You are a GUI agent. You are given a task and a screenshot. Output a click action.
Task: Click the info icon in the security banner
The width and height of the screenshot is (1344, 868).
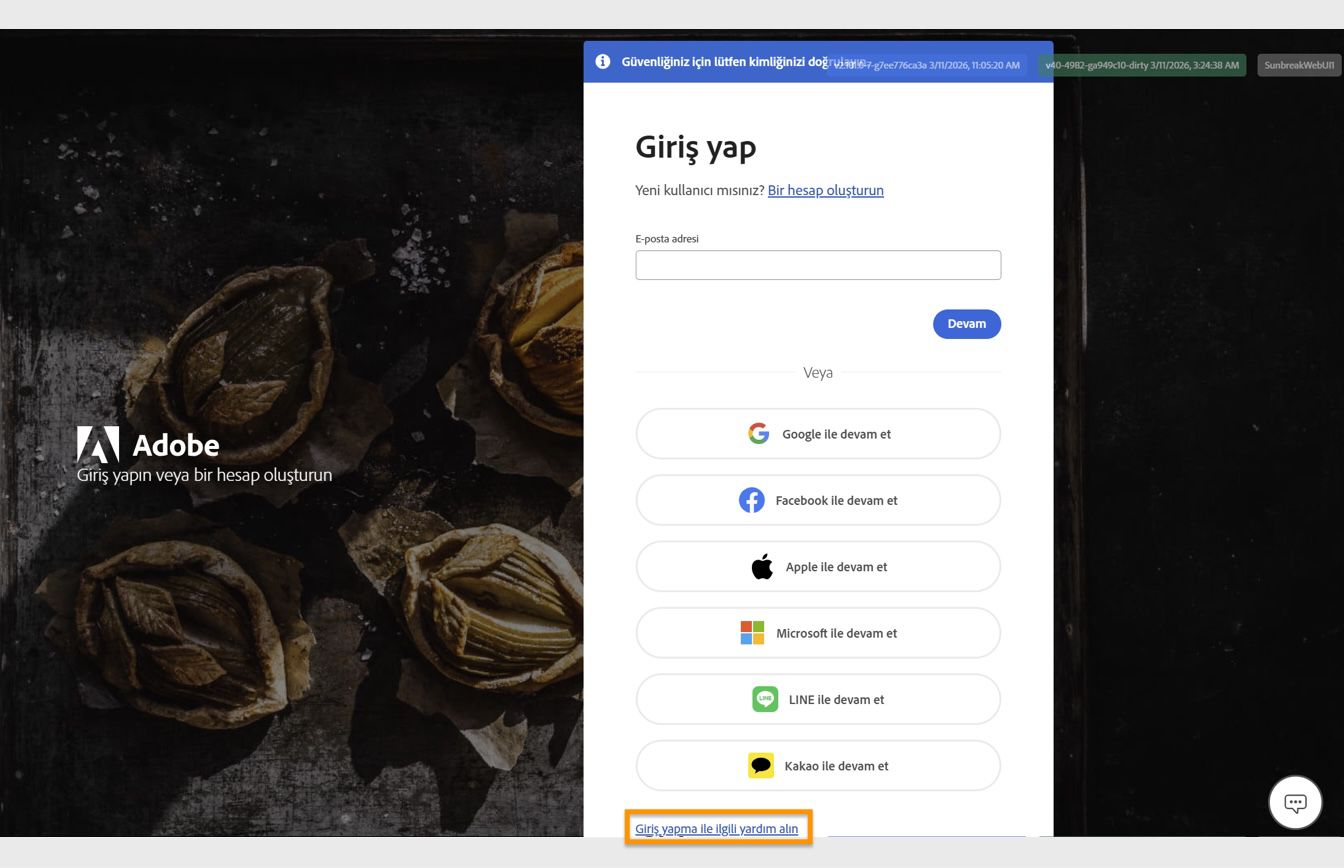tap(603, 62)
